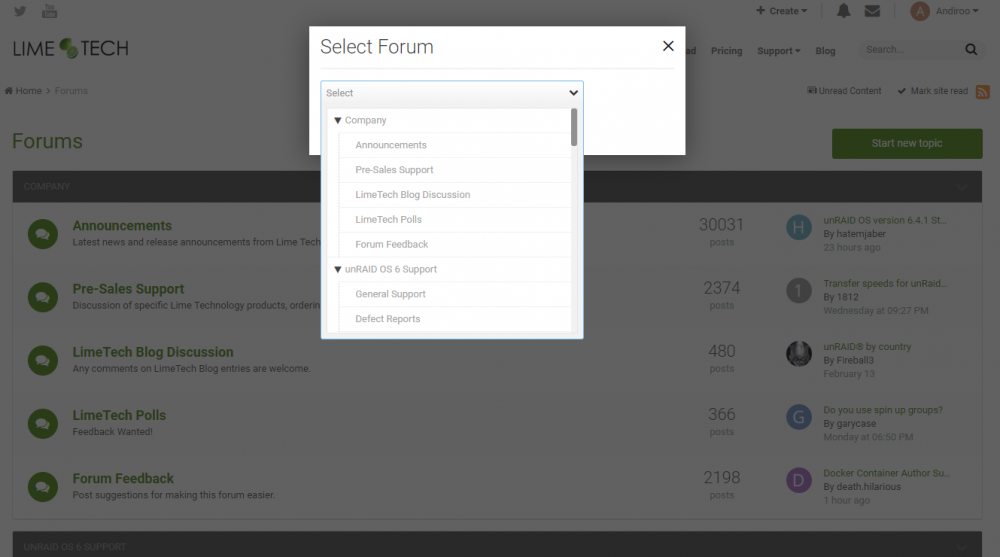Viewport: 1000px width, 557px height.
Task: Click Mark site read
Action: (933, 91)
